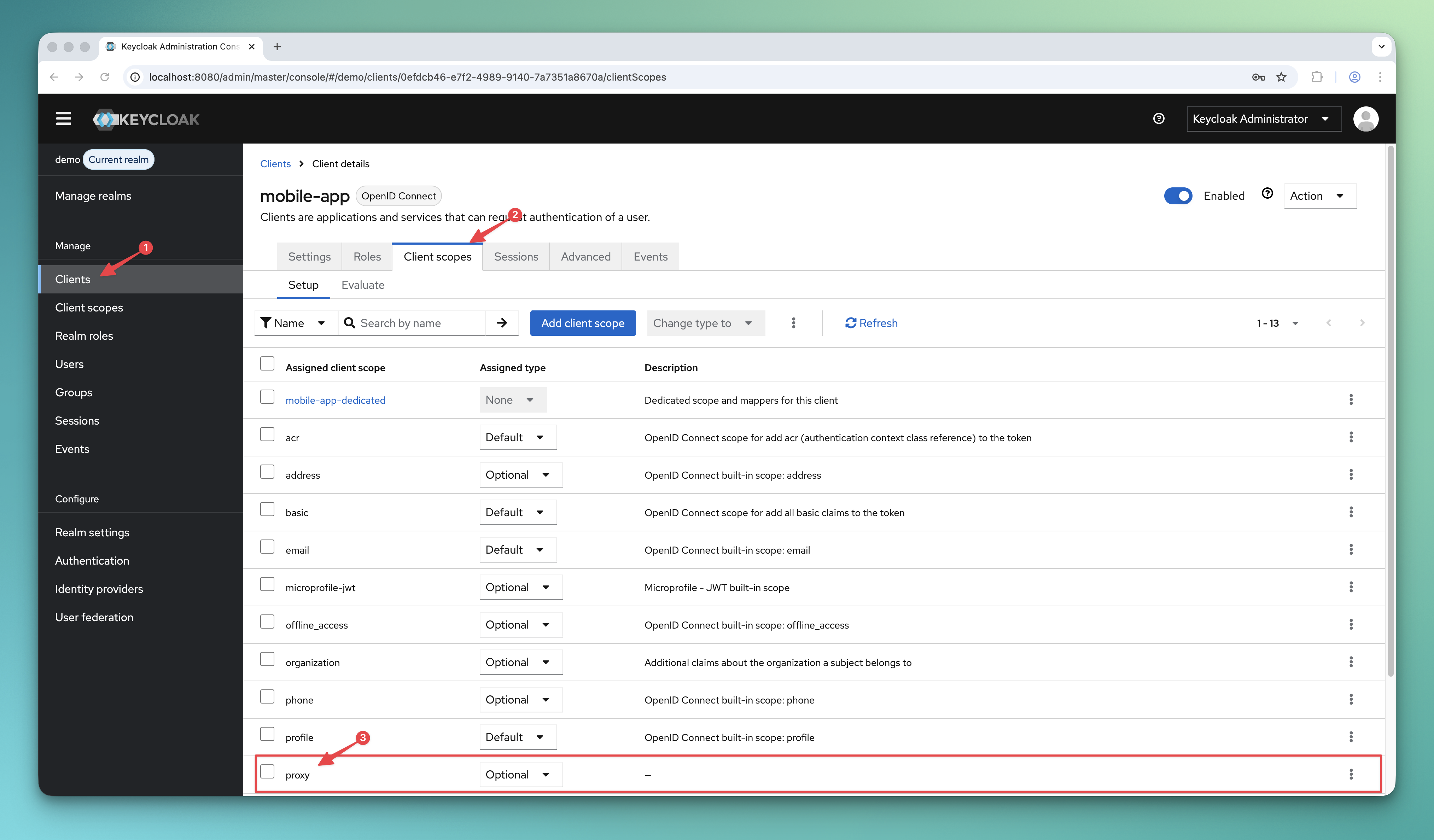The height and width of the screenshot is (840, 1434).
Task: Open kebab menu for phone row
Action: (1351, 699)
